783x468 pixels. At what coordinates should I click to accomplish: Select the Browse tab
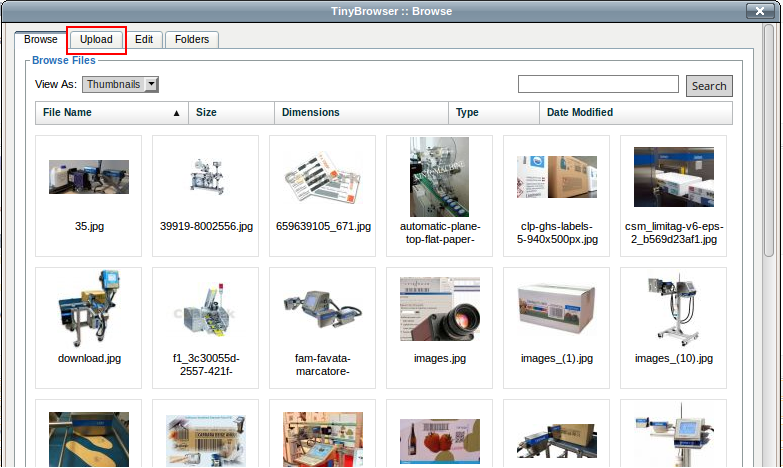click(40, 39)
